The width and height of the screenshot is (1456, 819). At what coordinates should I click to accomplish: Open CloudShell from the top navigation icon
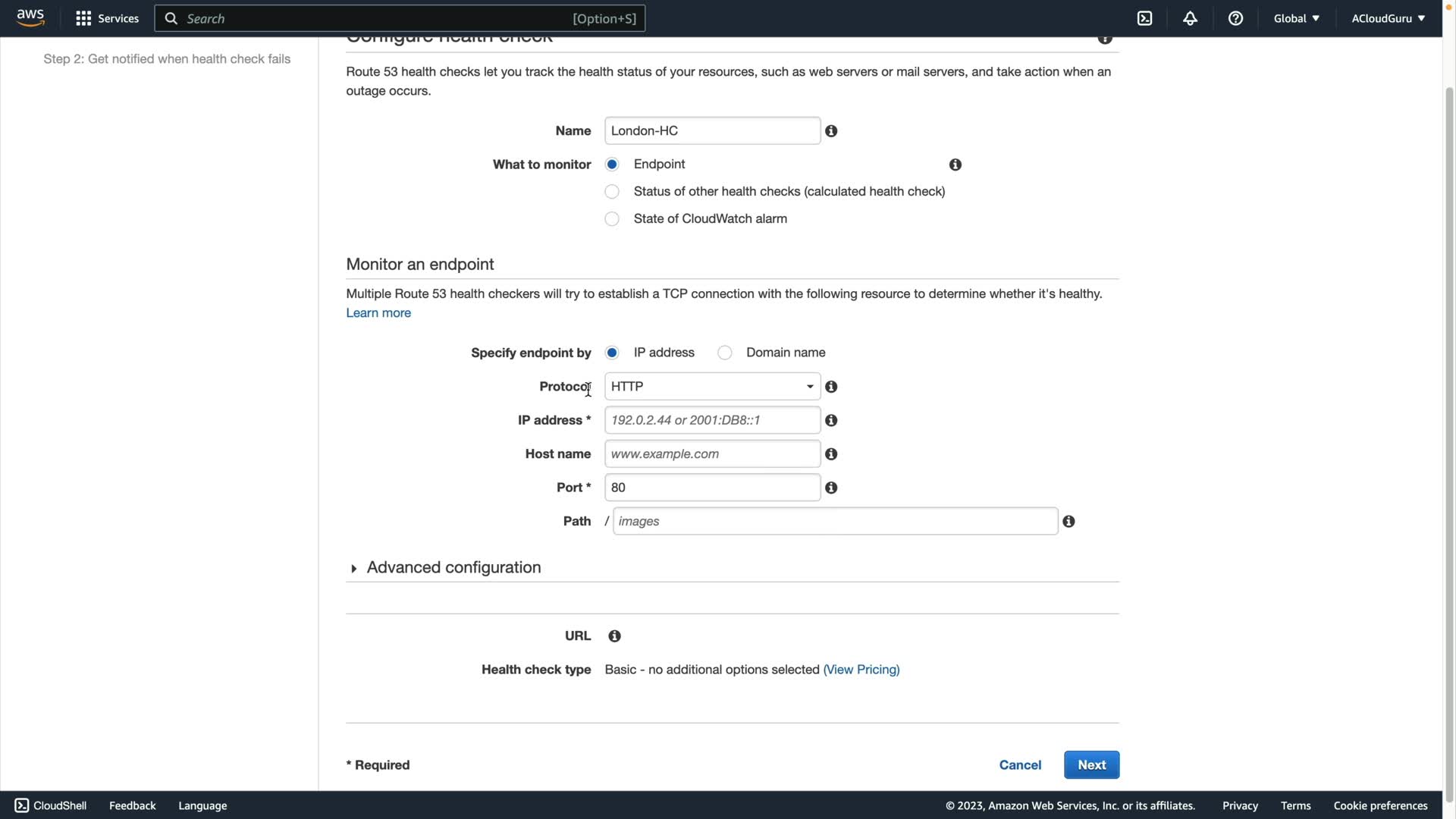(x=1144, y=18)
